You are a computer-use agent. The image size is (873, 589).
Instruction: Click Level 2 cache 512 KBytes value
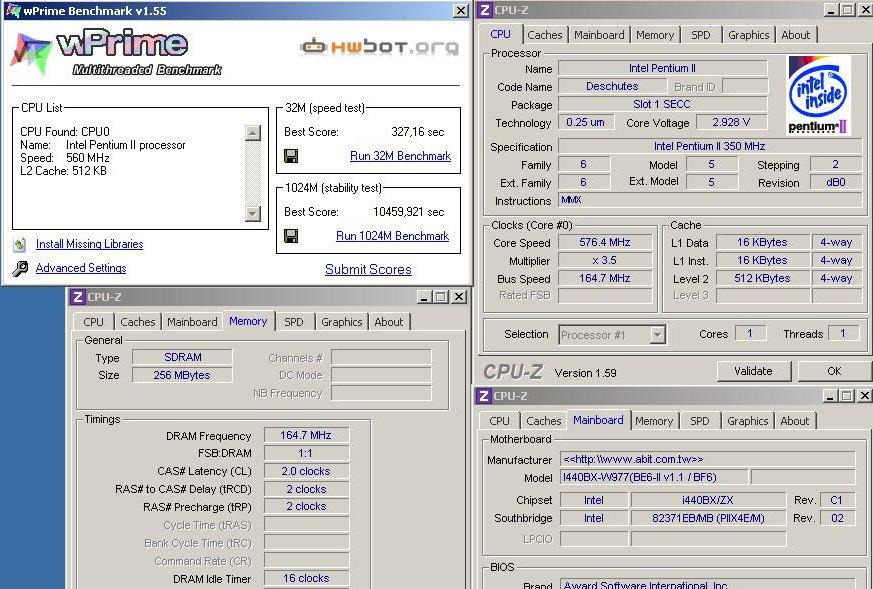[762, 278]
